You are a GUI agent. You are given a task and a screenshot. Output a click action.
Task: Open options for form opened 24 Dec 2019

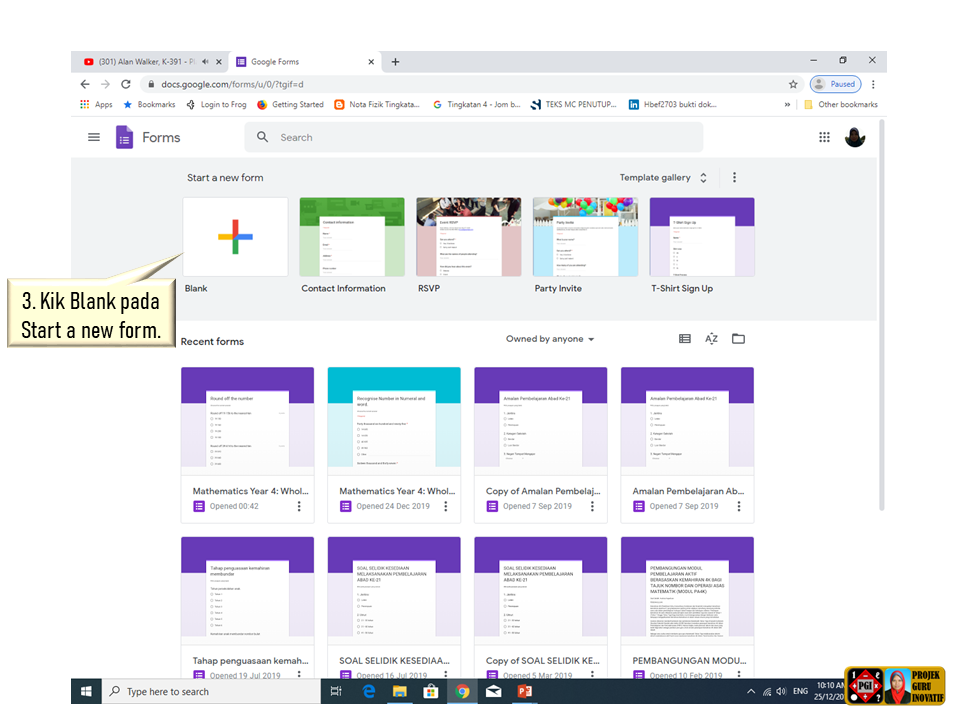point(445,506)
